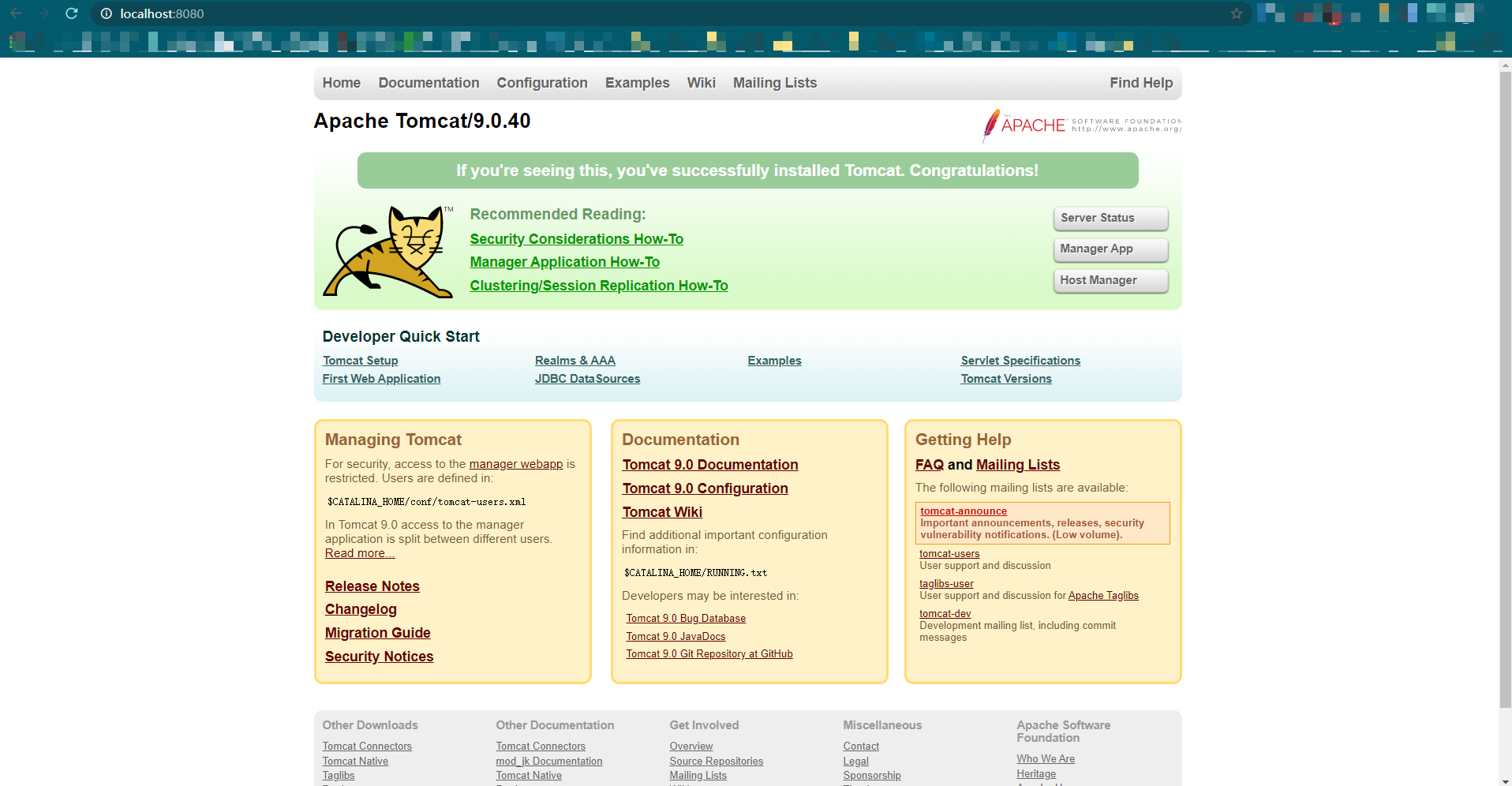Click the Manager App button
Image resolution: width=1512 pixels, height=786 pixels.
tap(1111, 249)
